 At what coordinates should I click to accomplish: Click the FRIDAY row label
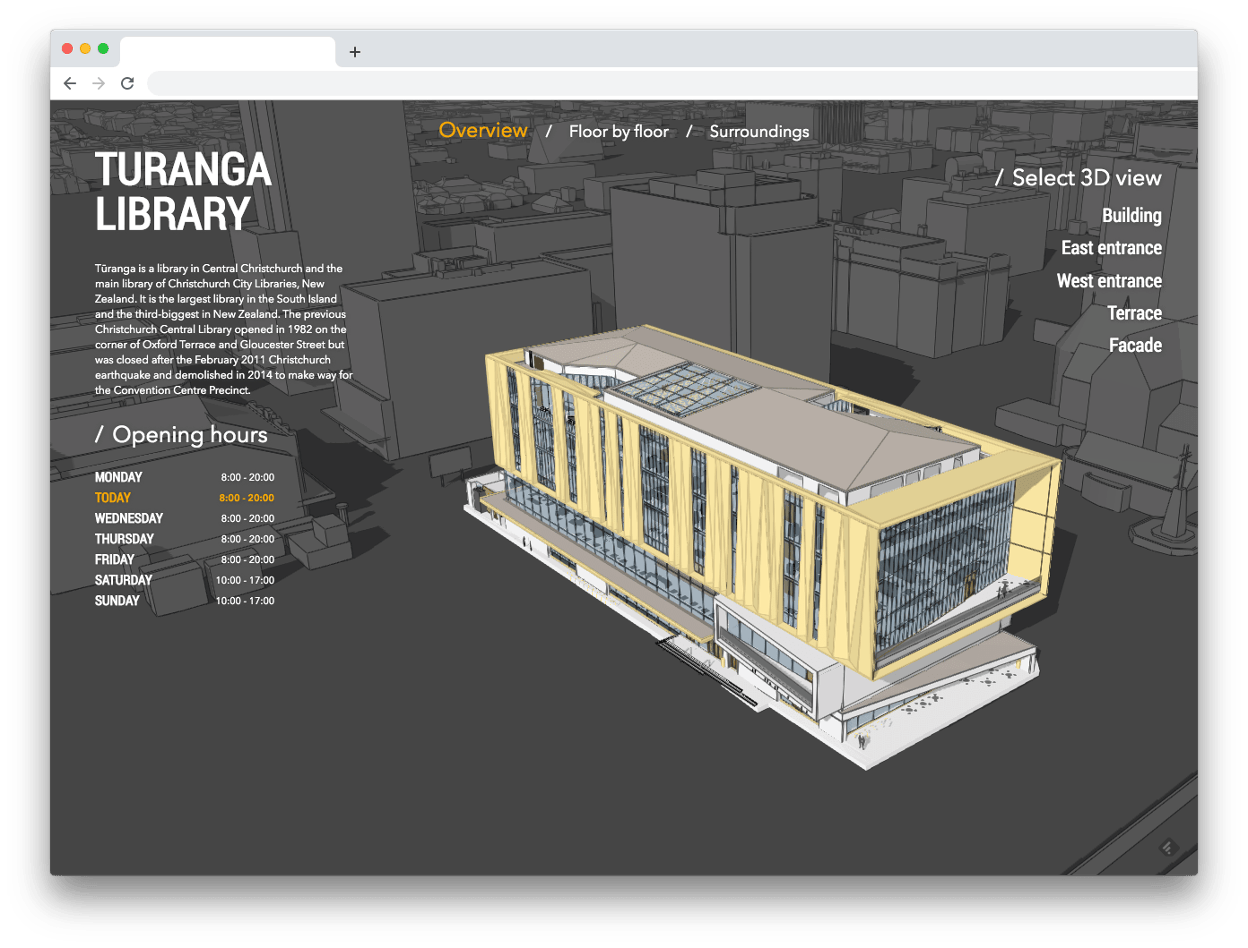(x=115, y=559)
